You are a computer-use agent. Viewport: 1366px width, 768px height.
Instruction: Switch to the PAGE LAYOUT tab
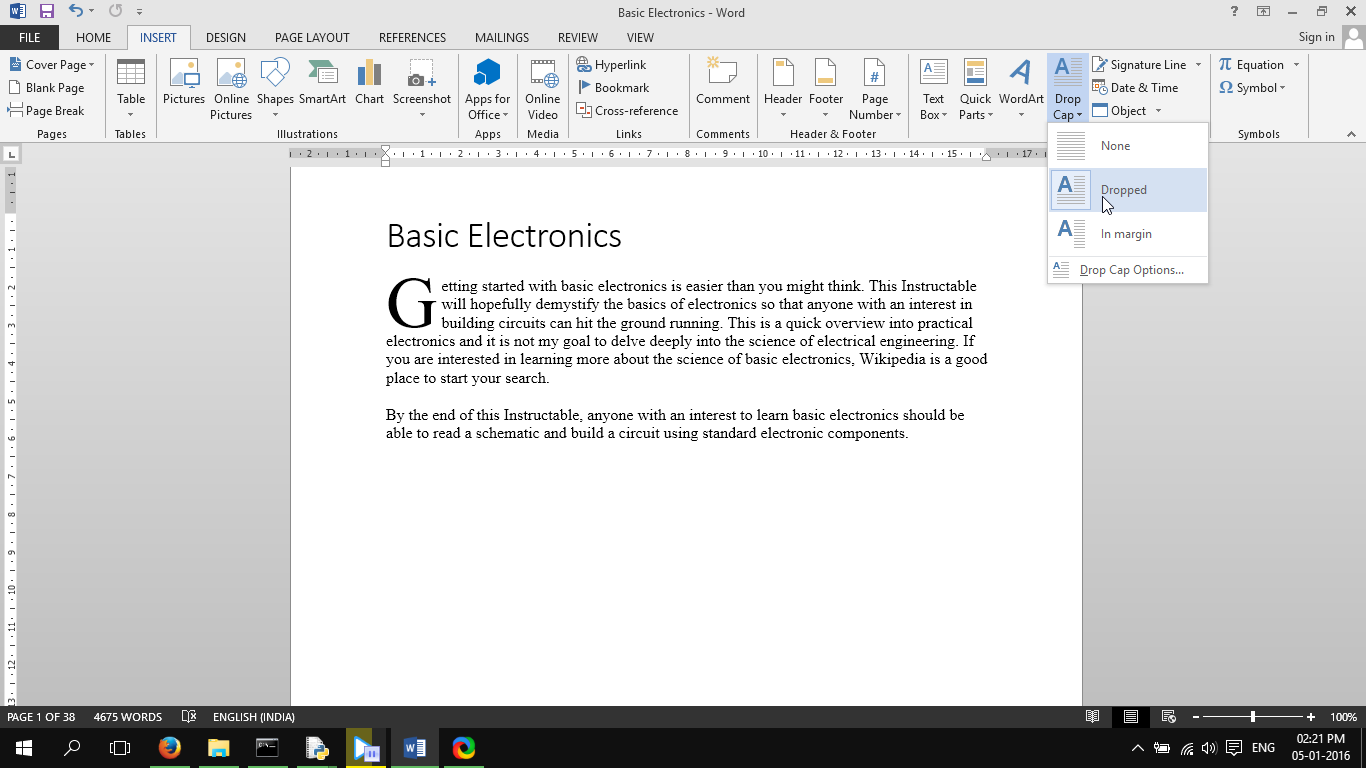[x=312, y=37]
